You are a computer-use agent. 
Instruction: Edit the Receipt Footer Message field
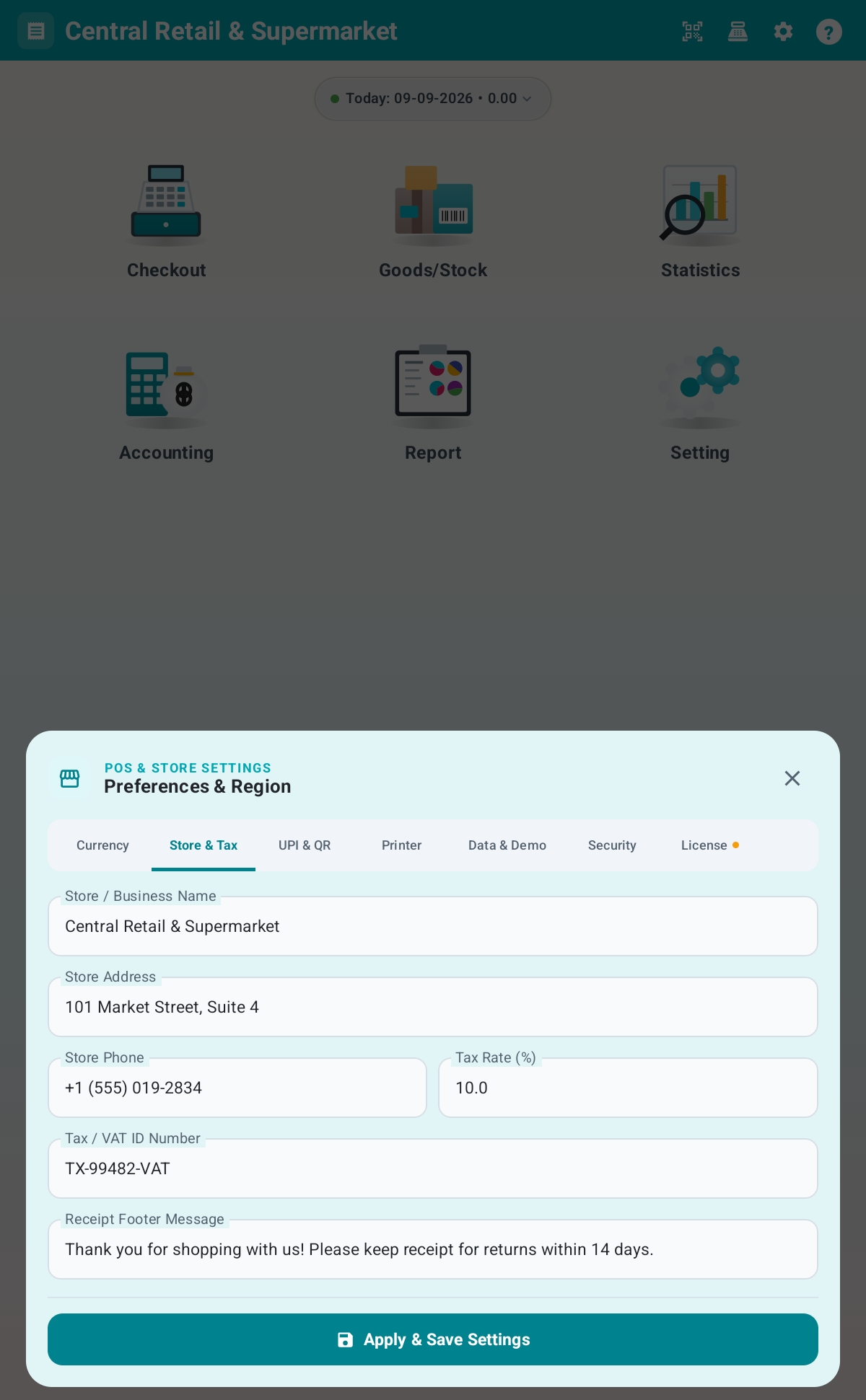pyautogui.click(x=433, y=1249)
